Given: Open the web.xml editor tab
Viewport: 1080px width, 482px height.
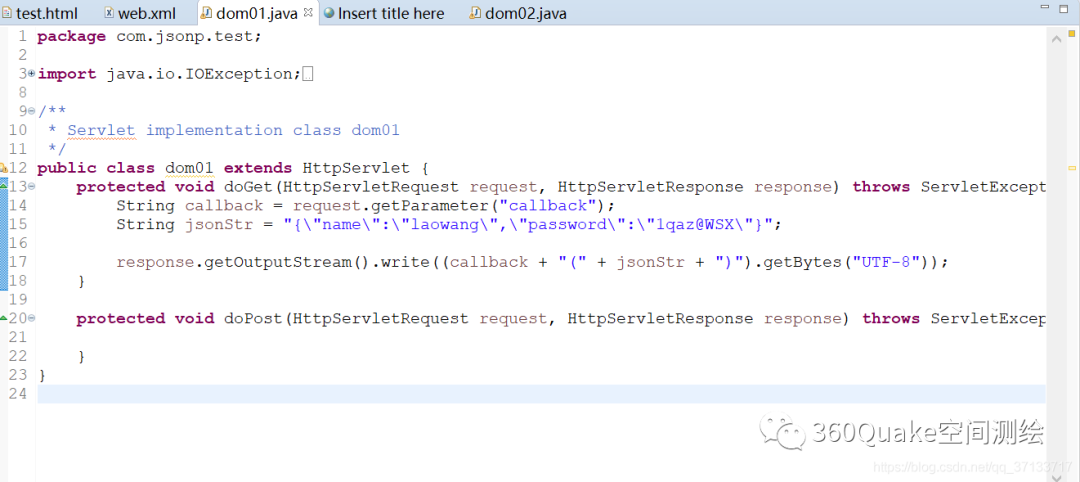Looking at the screenshot, I should (x=146, y=13).
